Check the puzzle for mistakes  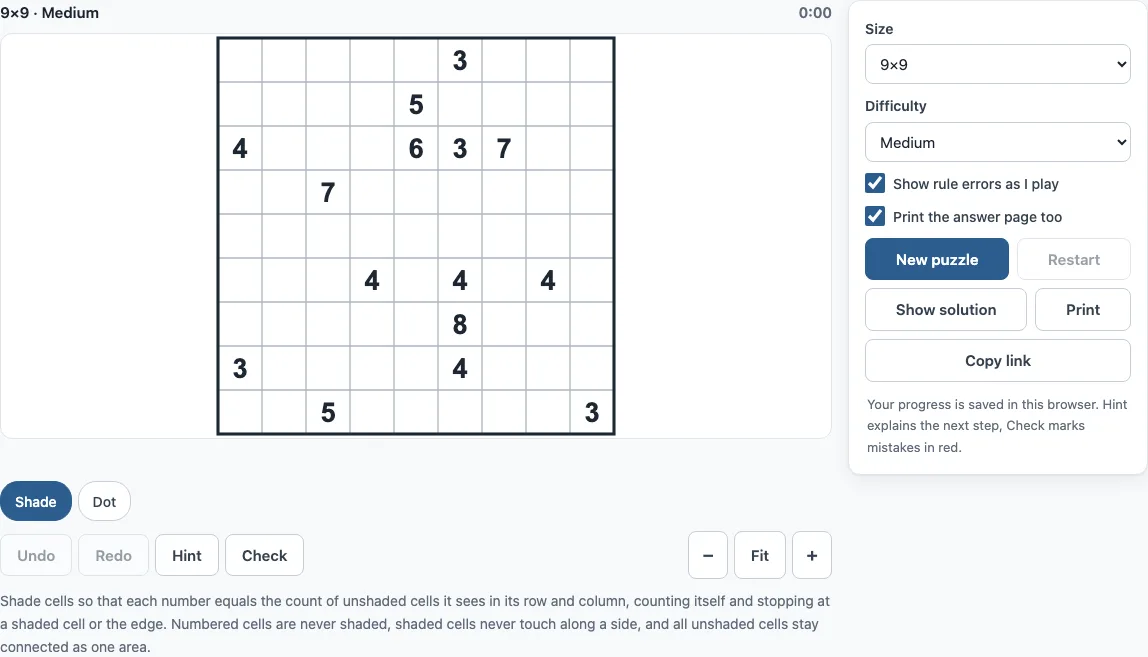pos(264,555)
